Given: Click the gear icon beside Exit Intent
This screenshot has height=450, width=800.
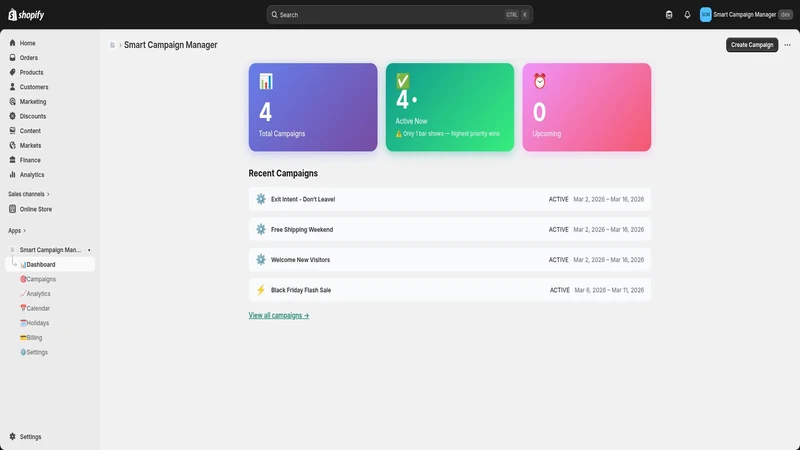Looking at the screenshot, I should (x=261, y=199).
